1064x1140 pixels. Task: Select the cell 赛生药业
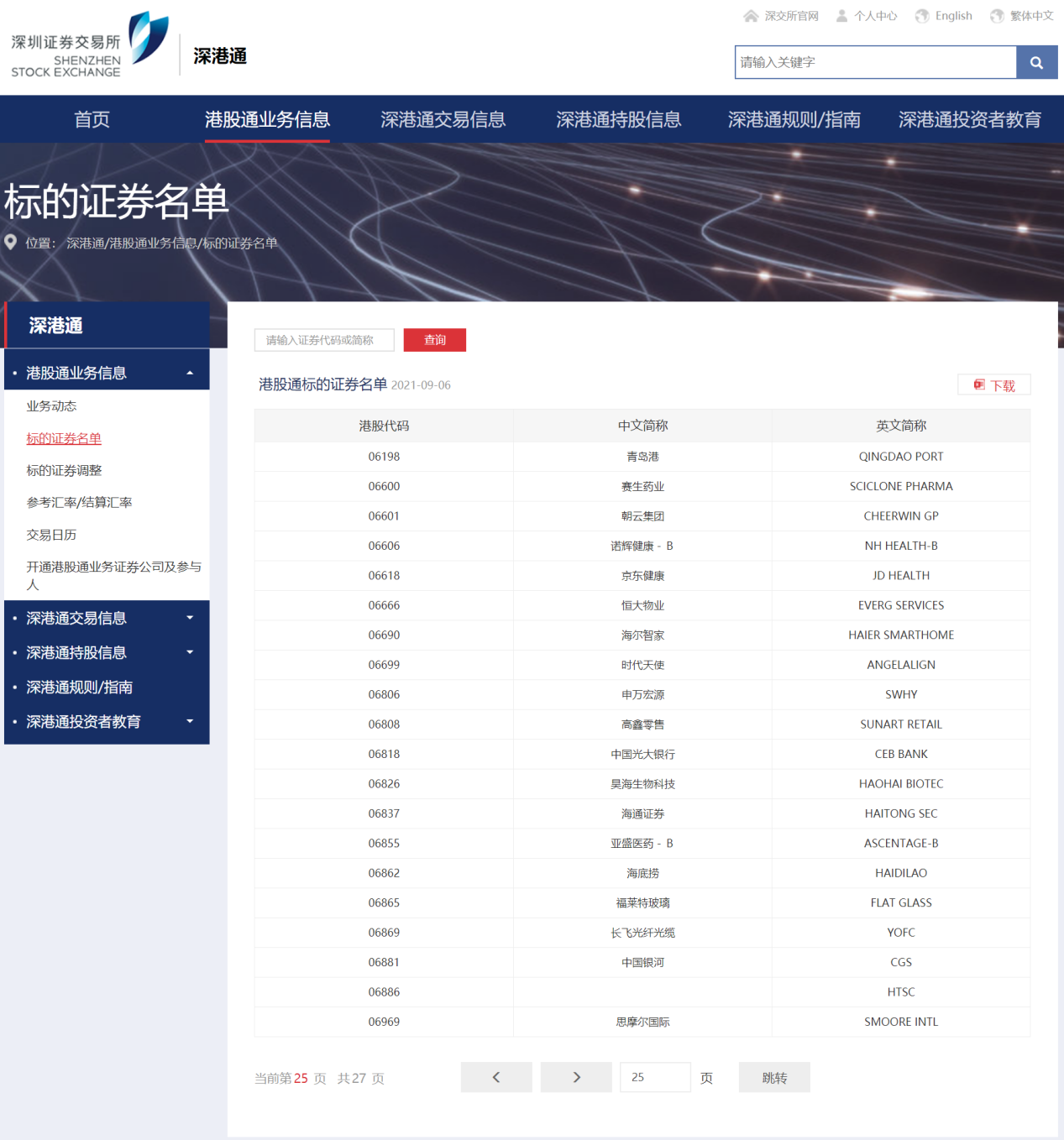(642, 486)
